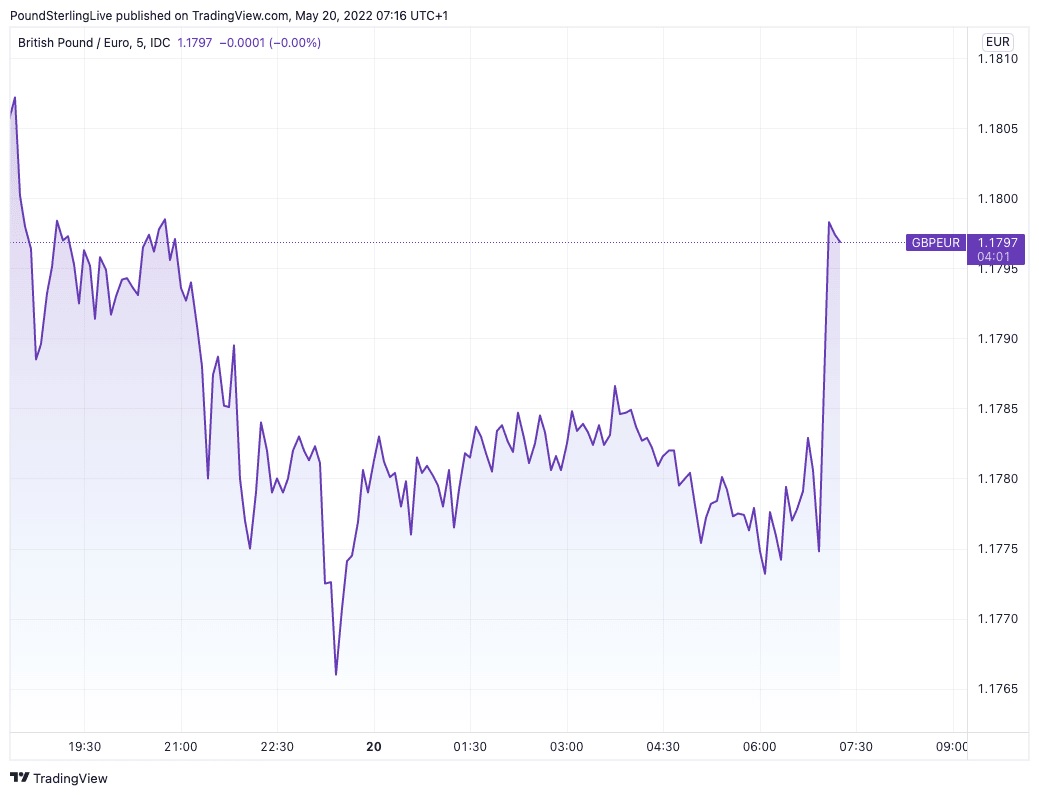Select the 03:00 time axis label
The image size is (1039, 795).
[567, 747]
